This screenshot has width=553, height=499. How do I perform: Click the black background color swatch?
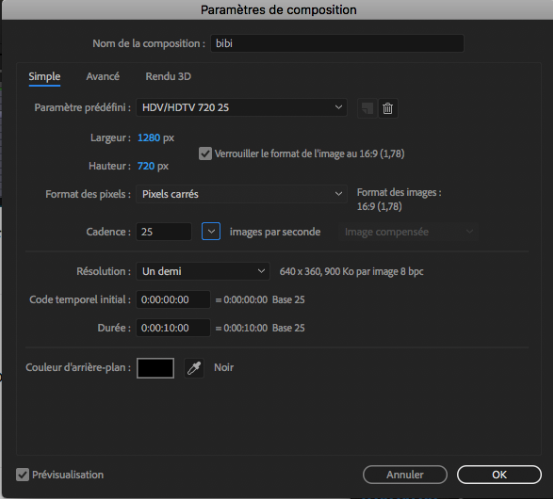click(x=155, y=368)
